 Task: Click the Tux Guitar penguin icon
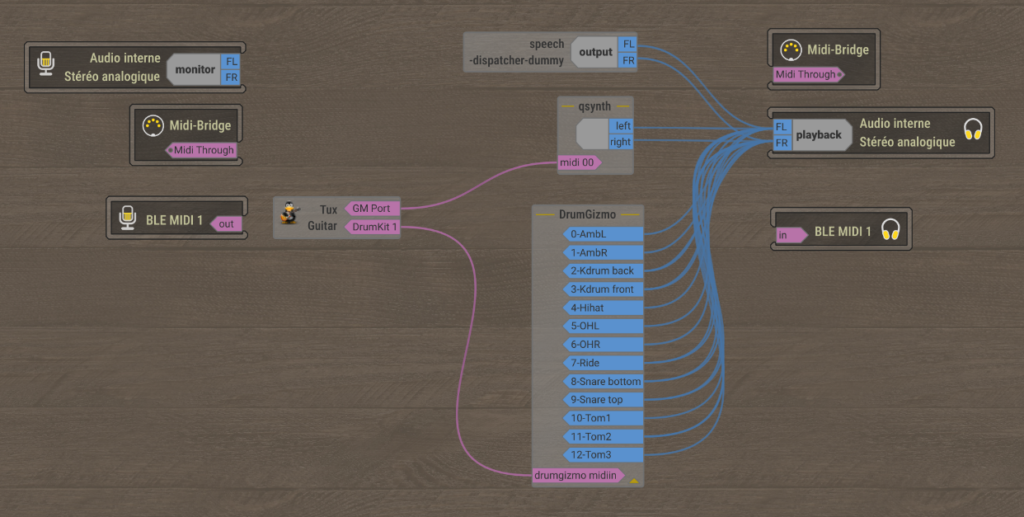click(289, 213)
